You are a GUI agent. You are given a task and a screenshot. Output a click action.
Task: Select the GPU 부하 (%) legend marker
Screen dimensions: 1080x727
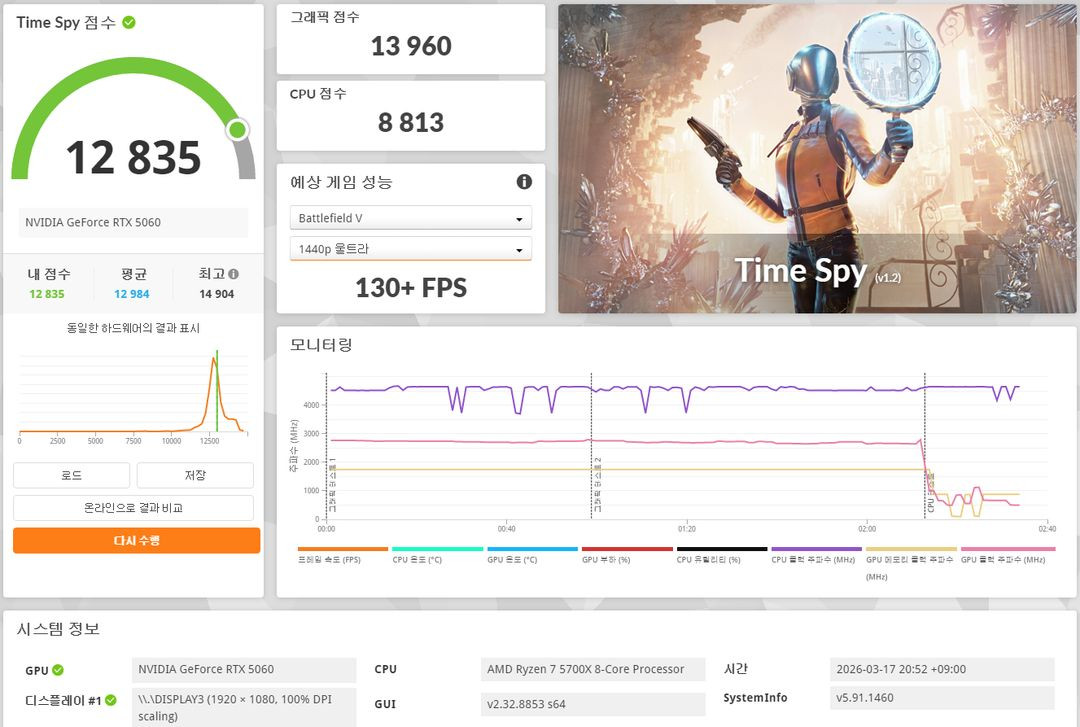[627, 549]
